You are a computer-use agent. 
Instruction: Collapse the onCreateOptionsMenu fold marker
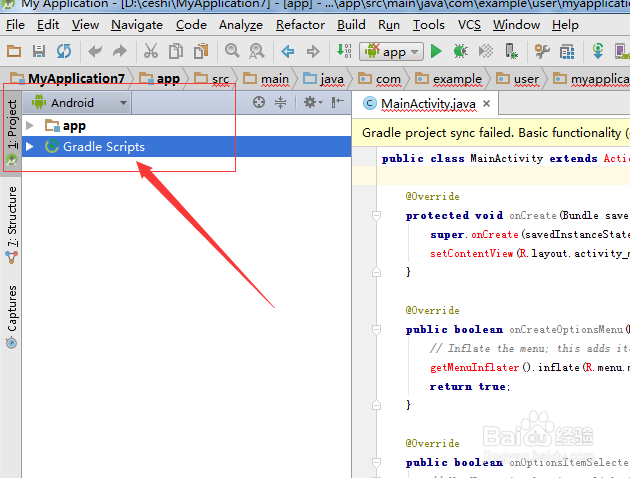point(376,330)
